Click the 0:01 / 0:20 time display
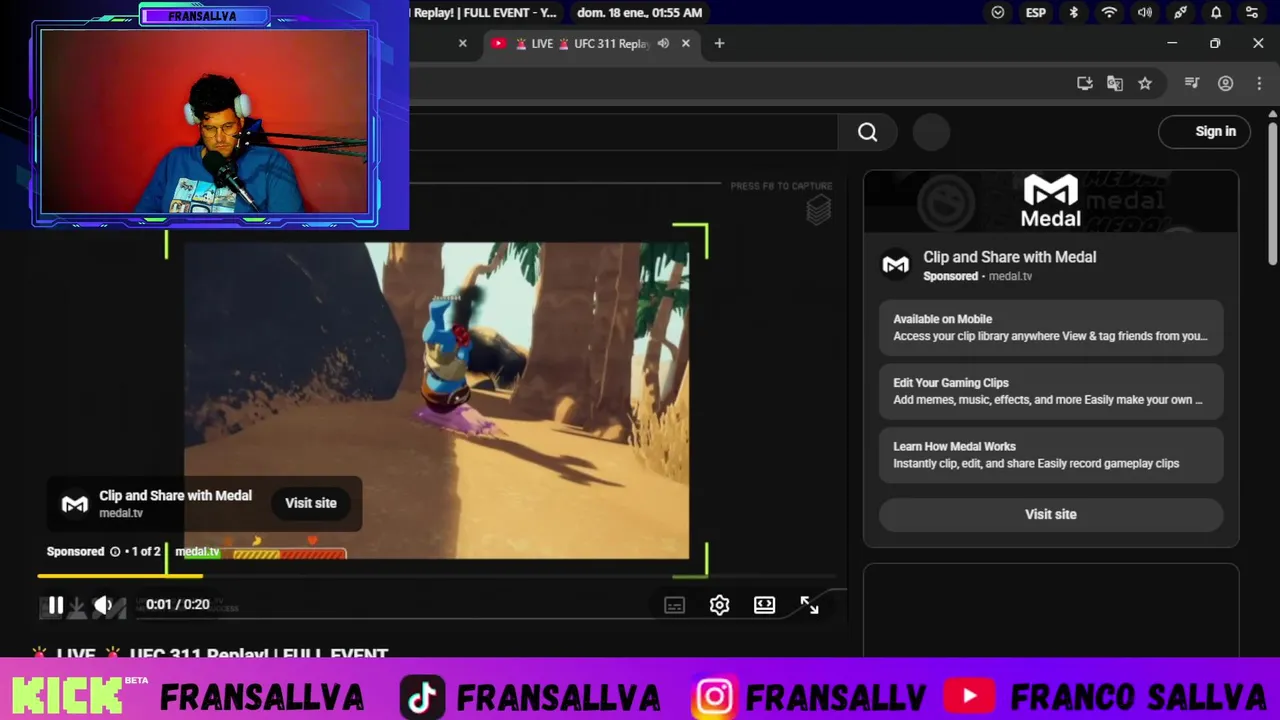This screenshot has width=1280, height=720. coord(178,604)
